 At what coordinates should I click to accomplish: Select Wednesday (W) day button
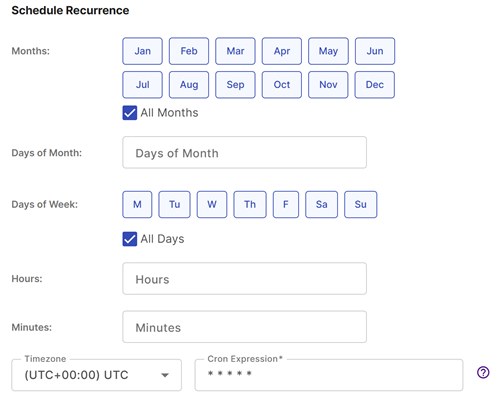pyautogui.click(x=212, y=204)
